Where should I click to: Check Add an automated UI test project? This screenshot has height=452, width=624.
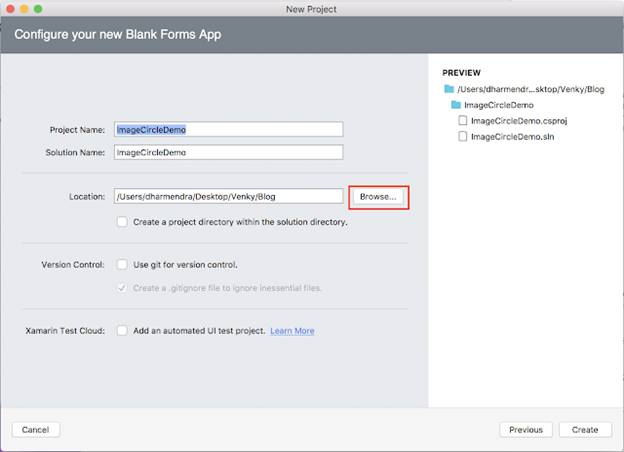122,331
